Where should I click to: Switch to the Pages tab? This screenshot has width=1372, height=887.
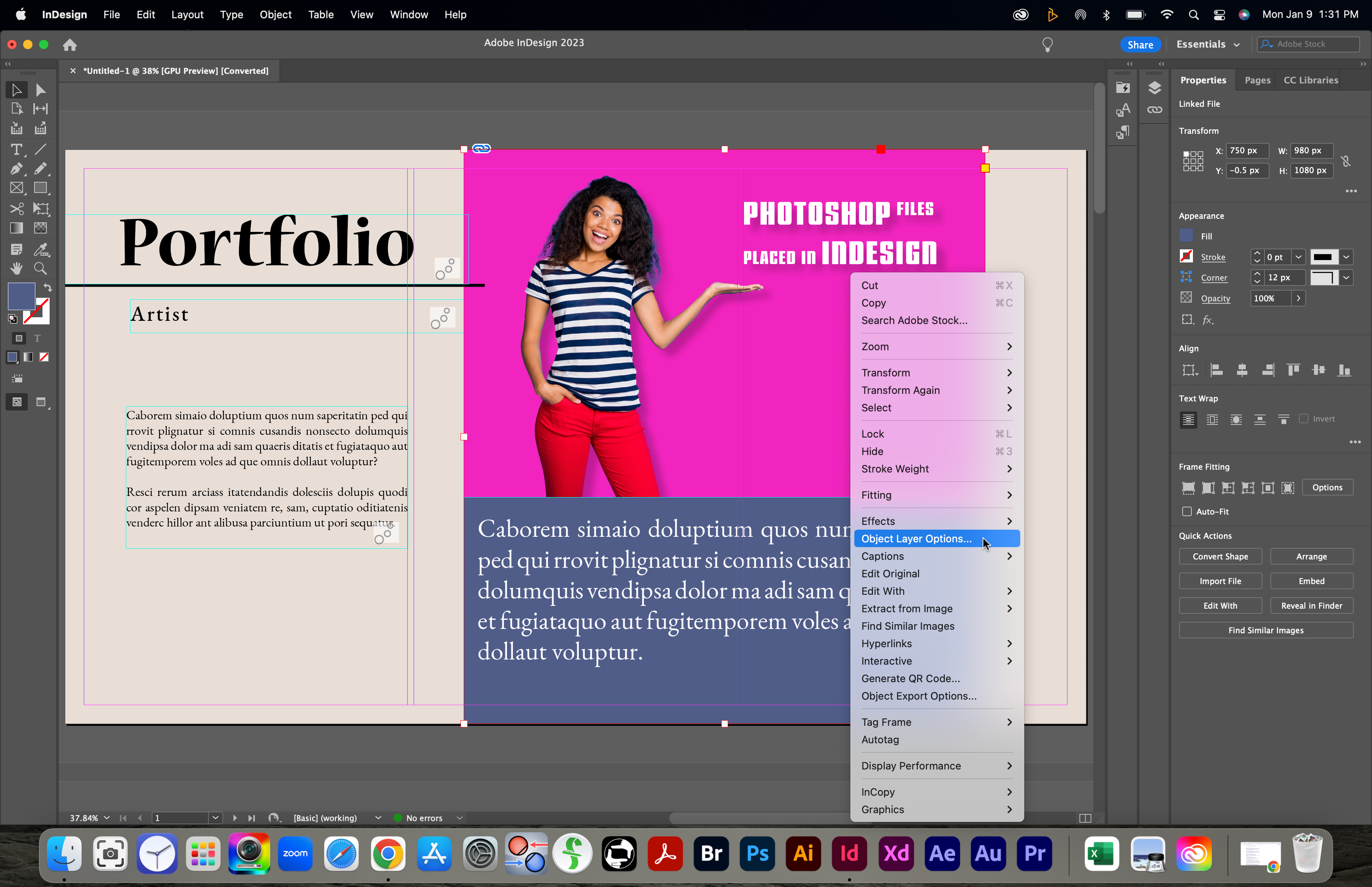click(x=1257, y=80)
